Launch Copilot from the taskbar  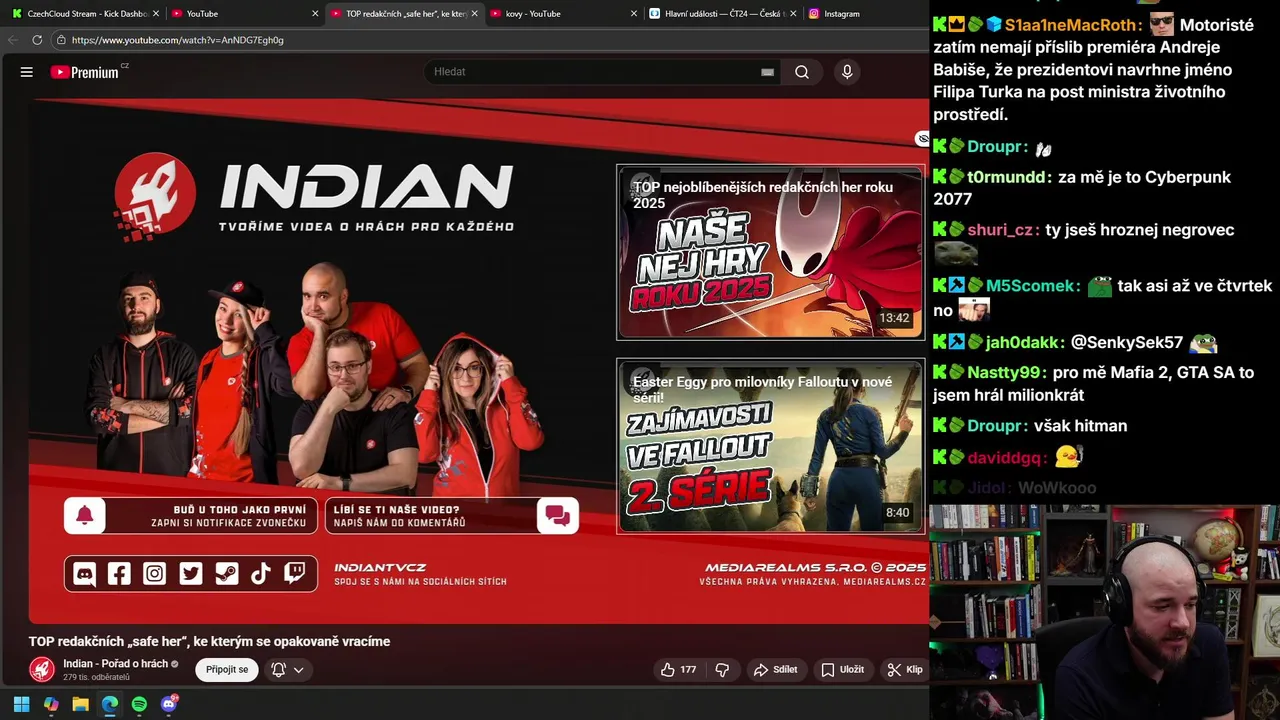pos(51,704)
